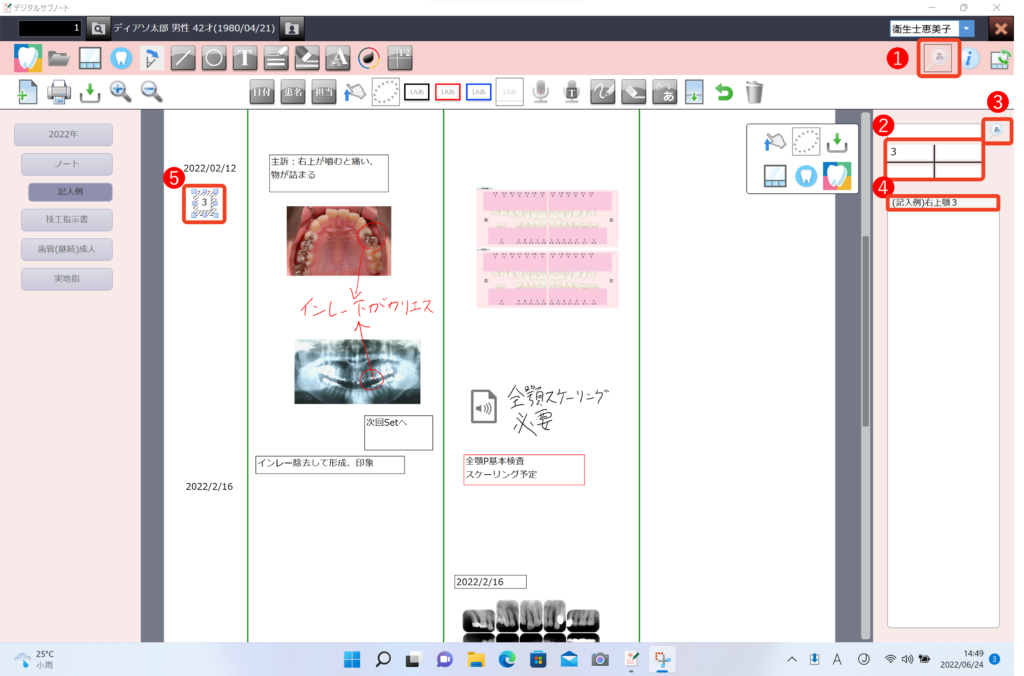Select search result (記入例)右上顎３
Image resolution: width=1024 pixels, height=676 pixels.
[x=943, y=203]
